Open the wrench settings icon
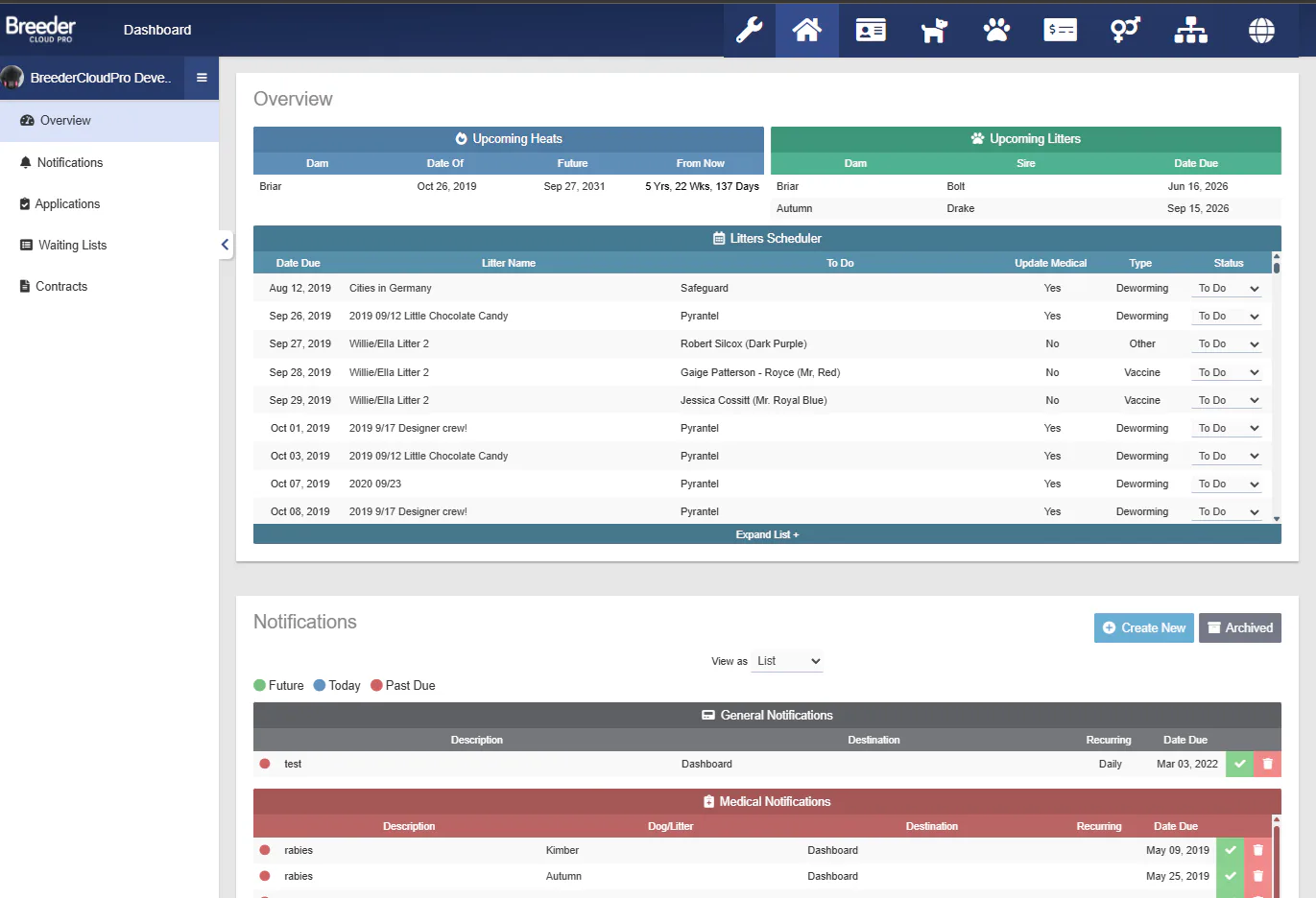This screenshot has height=898, width=1316. (749, 30)
